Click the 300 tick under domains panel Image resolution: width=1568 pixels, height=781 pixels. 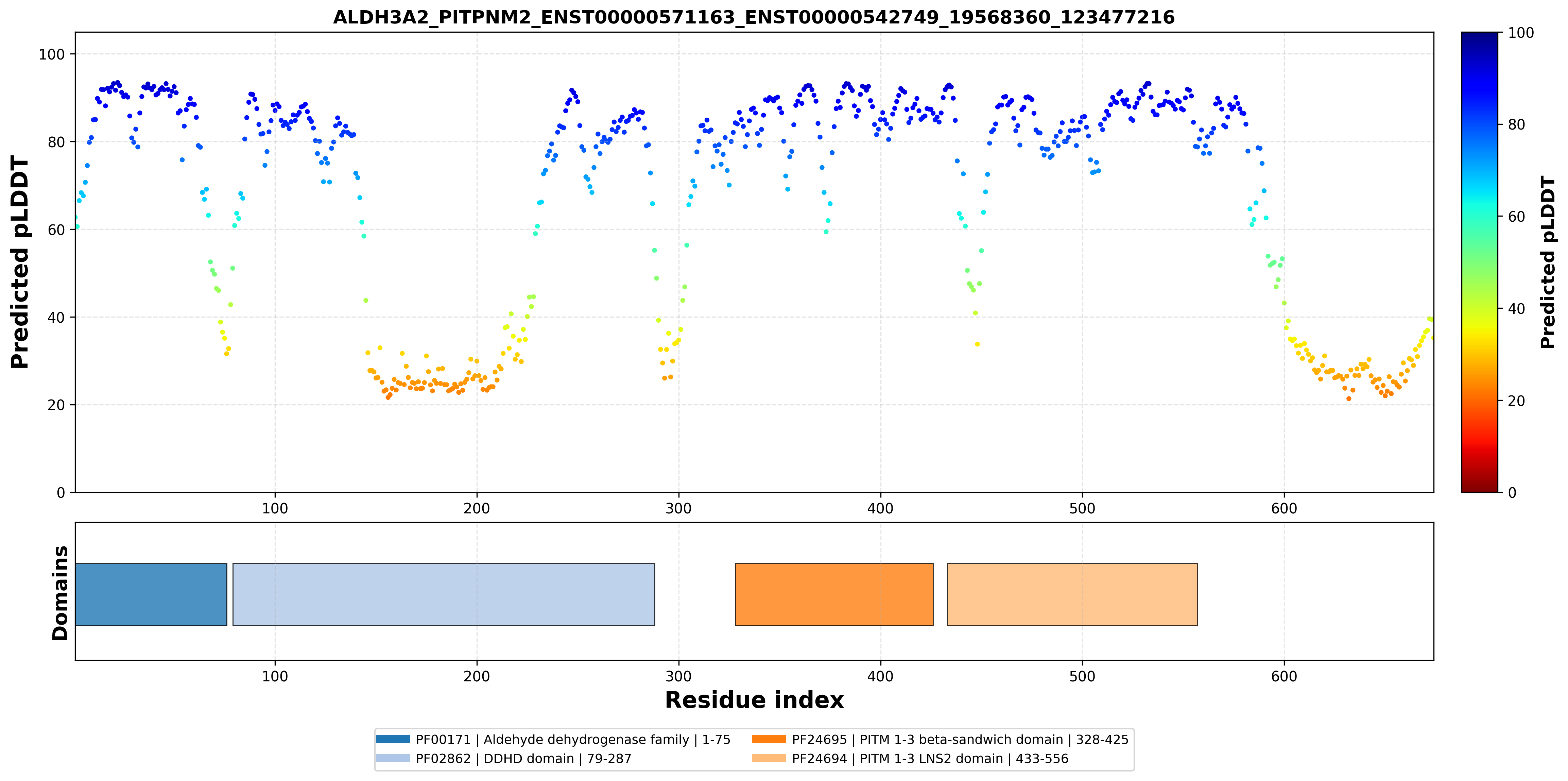click(678, 676)
